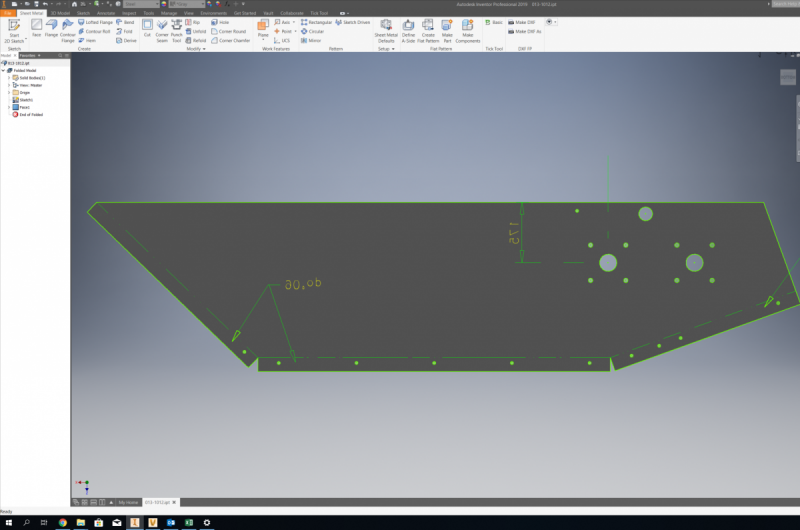The height and width of the screenshot is (530, 800).
Task: Select the Hem tool
Action: coord(87,41)
